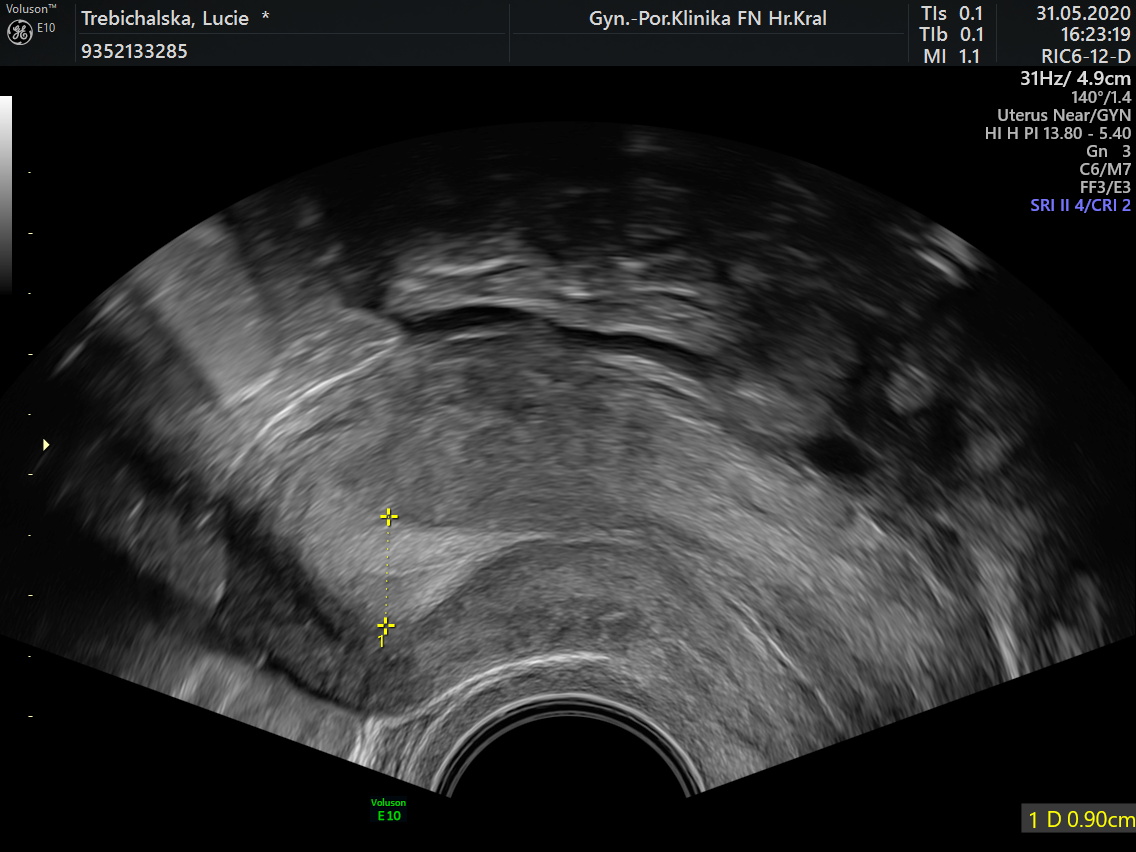This screenshot has height=852, width=1136.
Task: Click the focal zone triangle marker
Action: pyautogui.click(x=45, y=444)
